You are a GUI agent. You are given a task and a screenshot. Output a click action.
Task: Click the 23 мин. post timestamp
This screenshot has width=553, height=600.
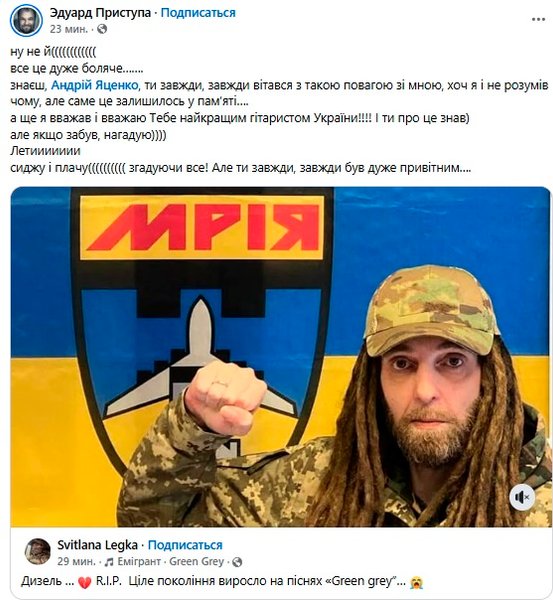69,29
